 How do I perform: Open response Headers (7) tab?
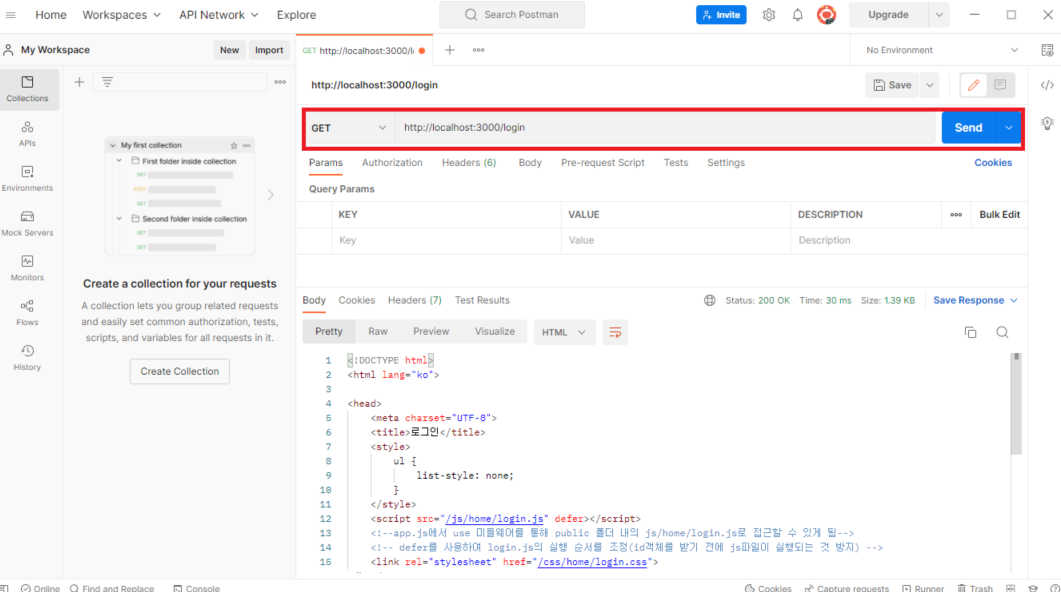pyautogui.click(x=415, y=300)
